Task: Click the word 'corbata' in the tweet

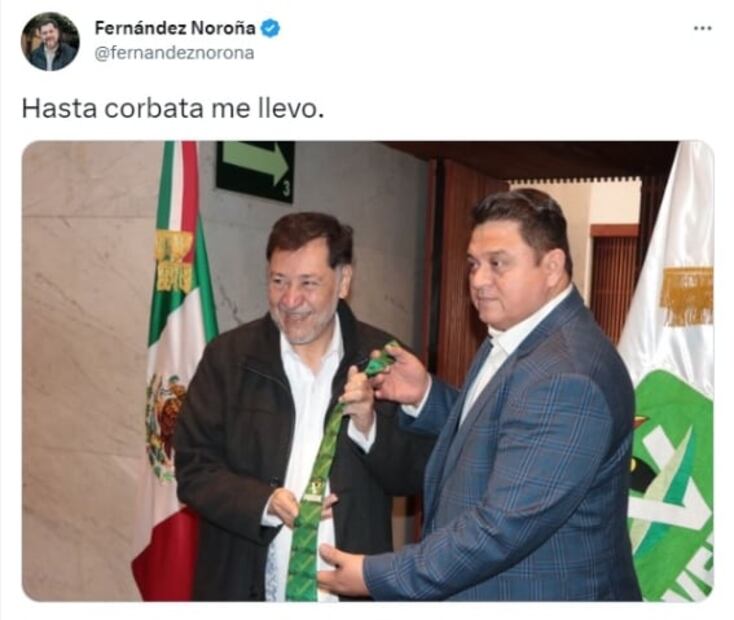Action: (154, 108)
